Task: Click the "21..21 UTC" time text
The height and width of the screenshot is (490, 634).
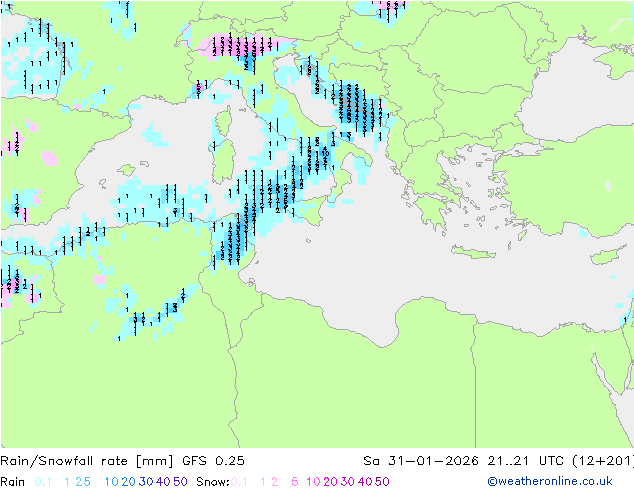Action: (526, 461)
